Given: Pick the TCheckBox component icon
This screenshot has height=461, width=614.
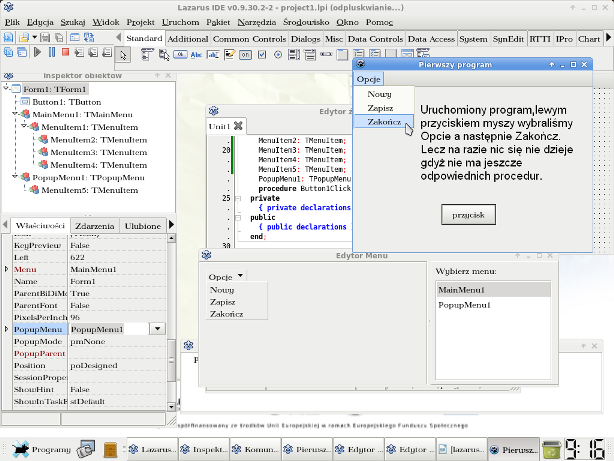Looking at the screenshot, I should tap(262, 55).
